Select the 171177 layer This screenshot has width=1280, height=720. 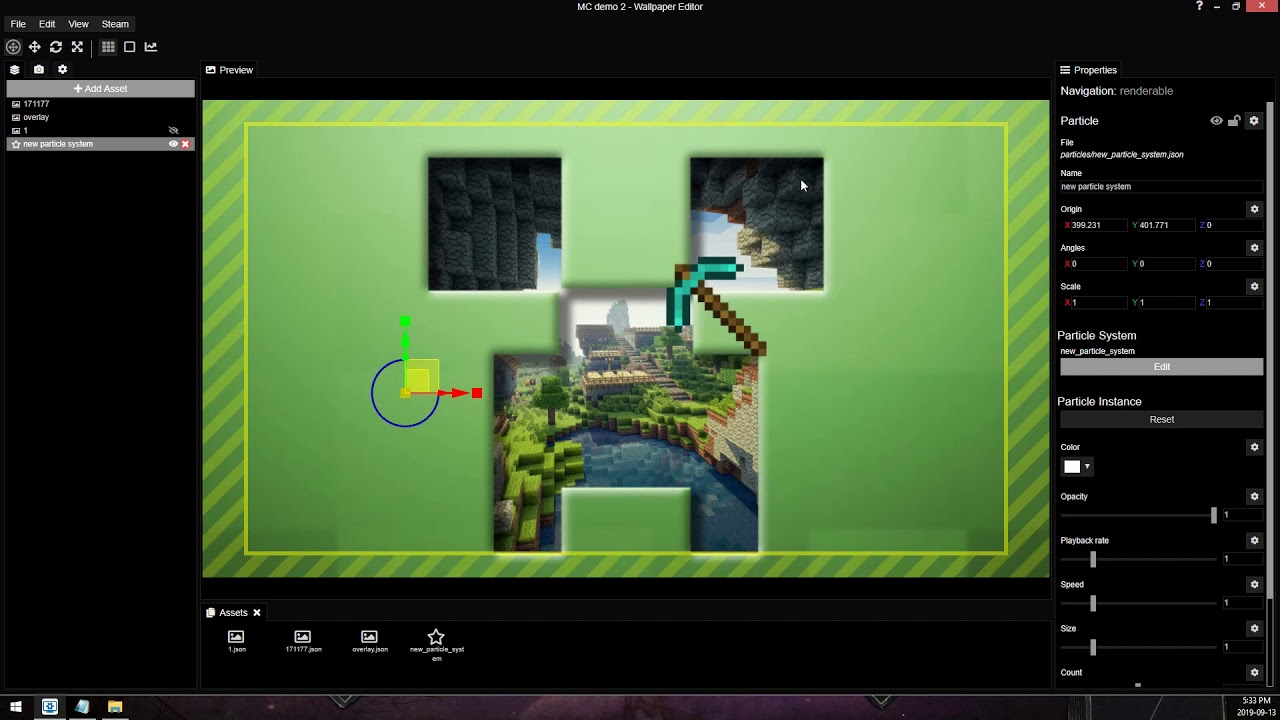coord(100,104)
